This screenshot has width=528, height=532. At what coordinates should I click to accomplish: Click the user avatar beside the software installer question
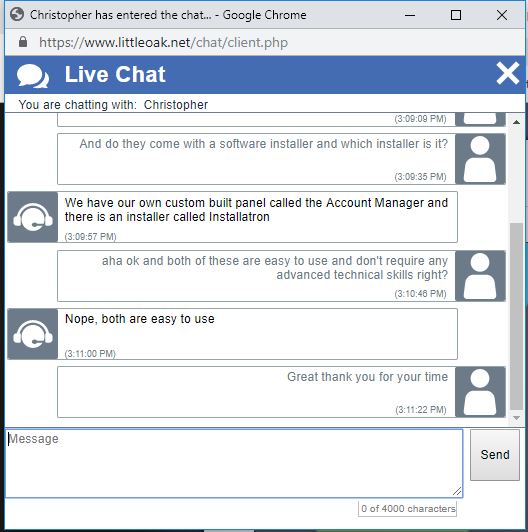[480, 159]
